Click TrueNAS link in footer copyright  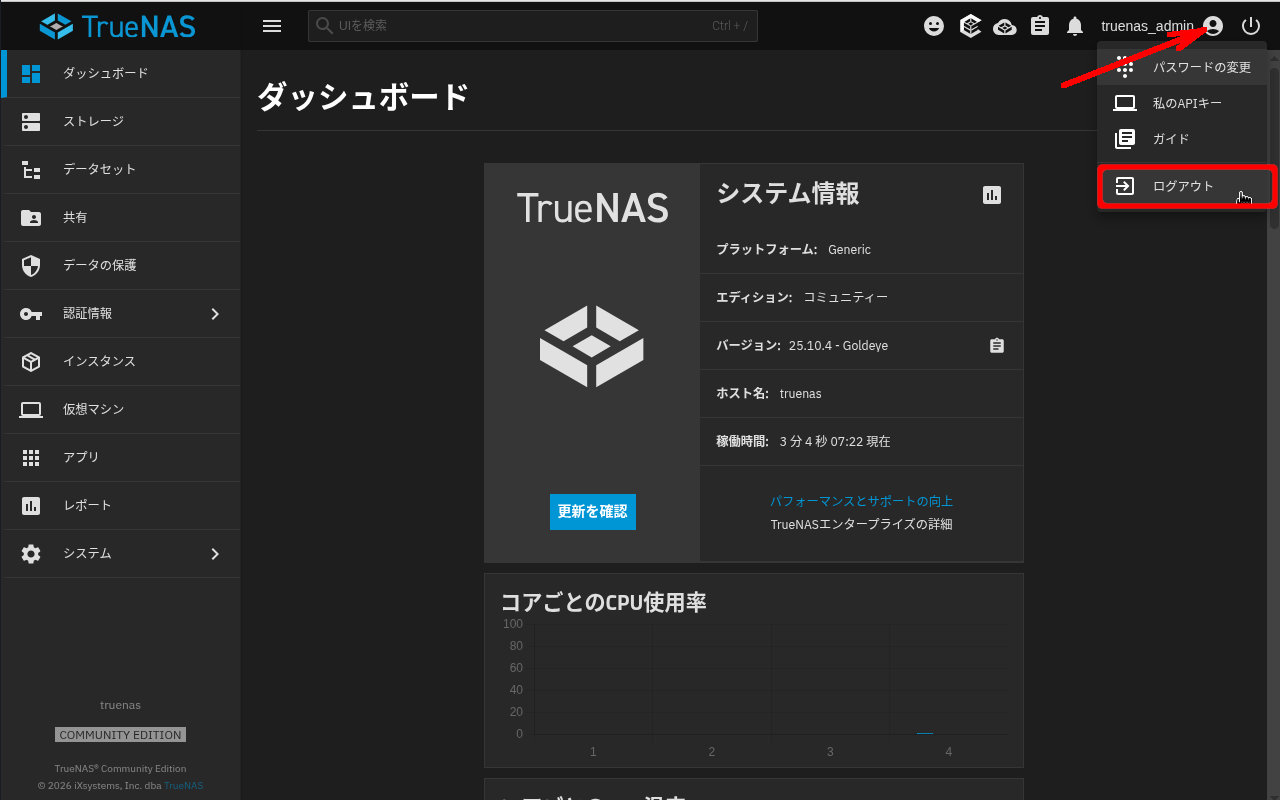pyautogui.click(x=183, y=786)
